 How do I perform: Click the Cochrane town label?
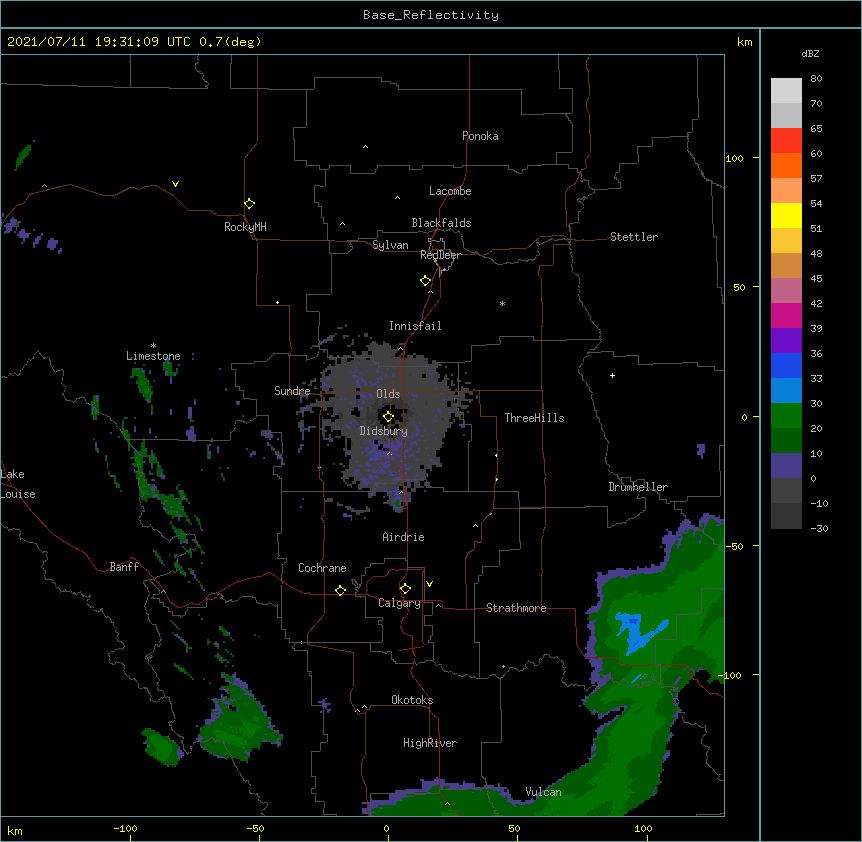pos(322,568)
